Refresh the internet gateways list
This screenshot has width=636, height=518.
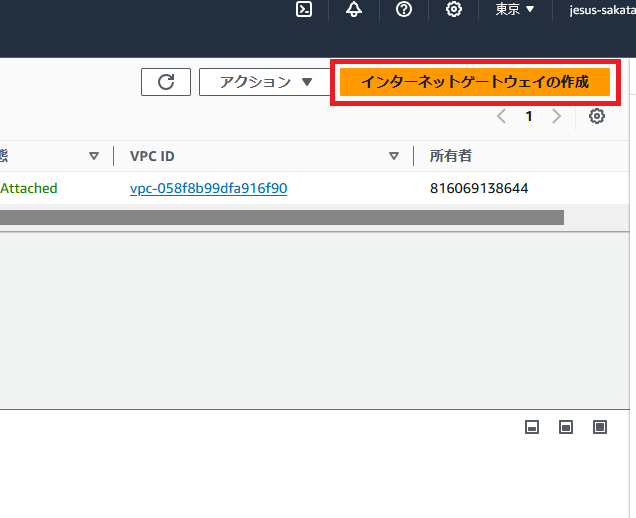click(x=166, y=82)
